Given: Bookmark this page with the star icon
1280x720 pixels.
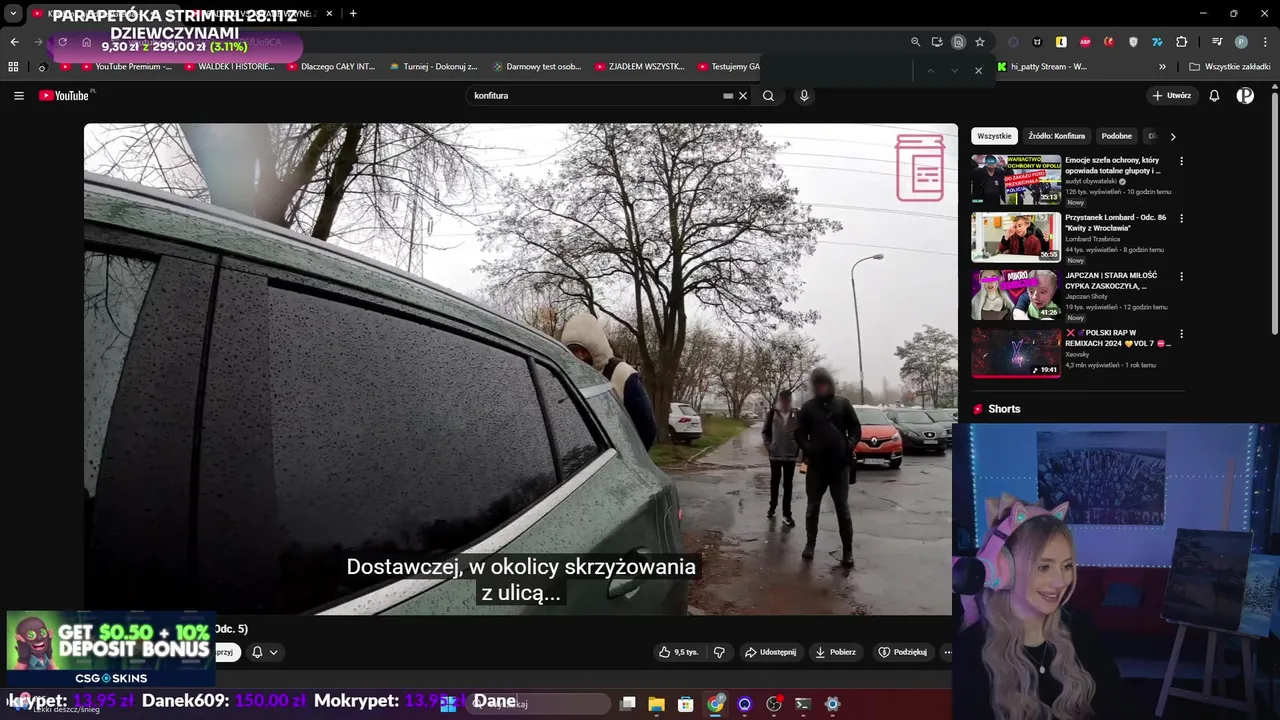Looking at the screenshot, I should point(980,42).
